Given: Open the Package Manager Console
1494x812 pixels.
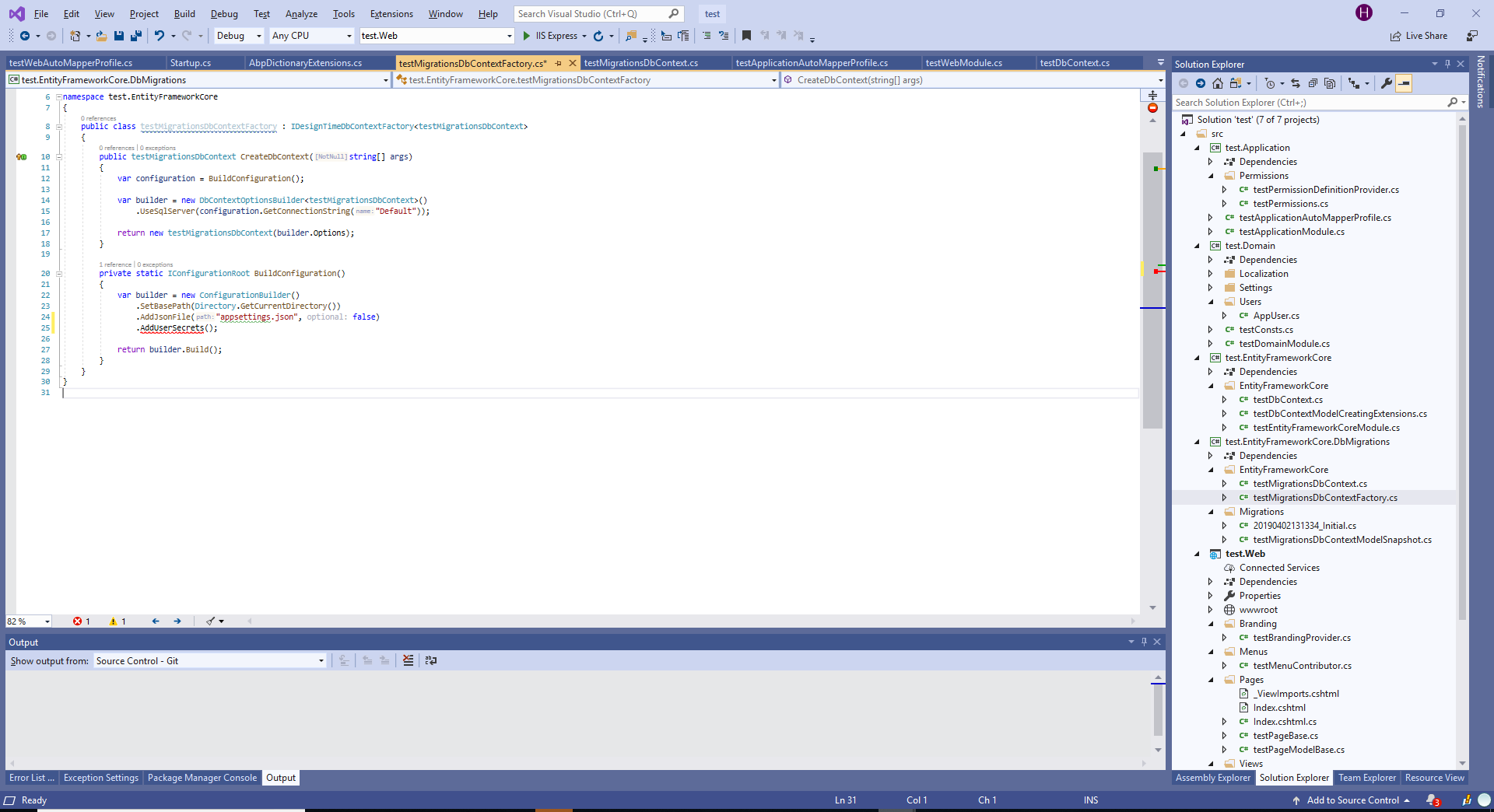Looking at the screenshot, I should pyautogui.click(x=202, y=778).
